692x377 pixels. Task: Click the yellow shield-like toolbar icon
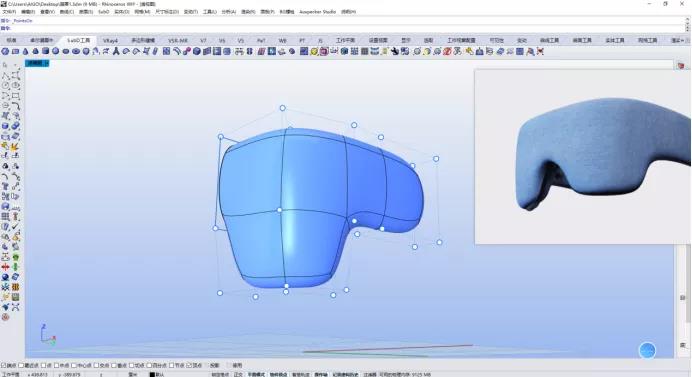(x=314, y=52)
